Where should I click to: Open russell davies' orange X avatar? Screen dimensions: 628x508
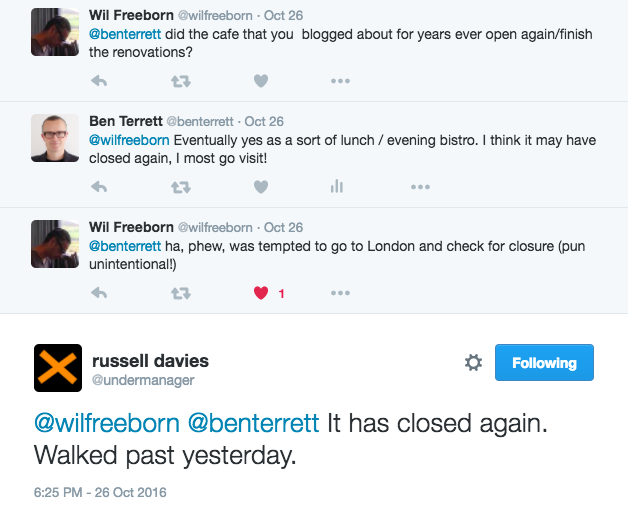click(58, 367)
